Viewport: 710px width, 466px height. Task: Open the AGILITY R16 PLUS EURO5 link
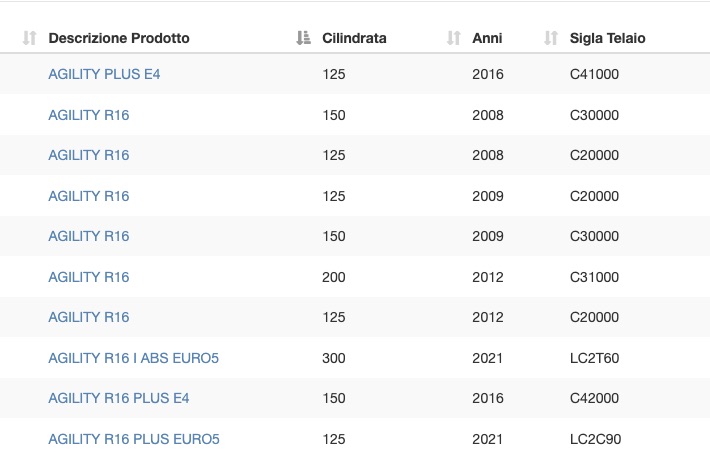134,439
